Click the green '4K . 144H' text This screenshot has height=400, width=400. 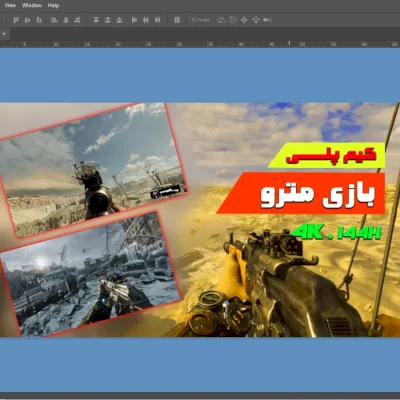click(x=337, y=233)
